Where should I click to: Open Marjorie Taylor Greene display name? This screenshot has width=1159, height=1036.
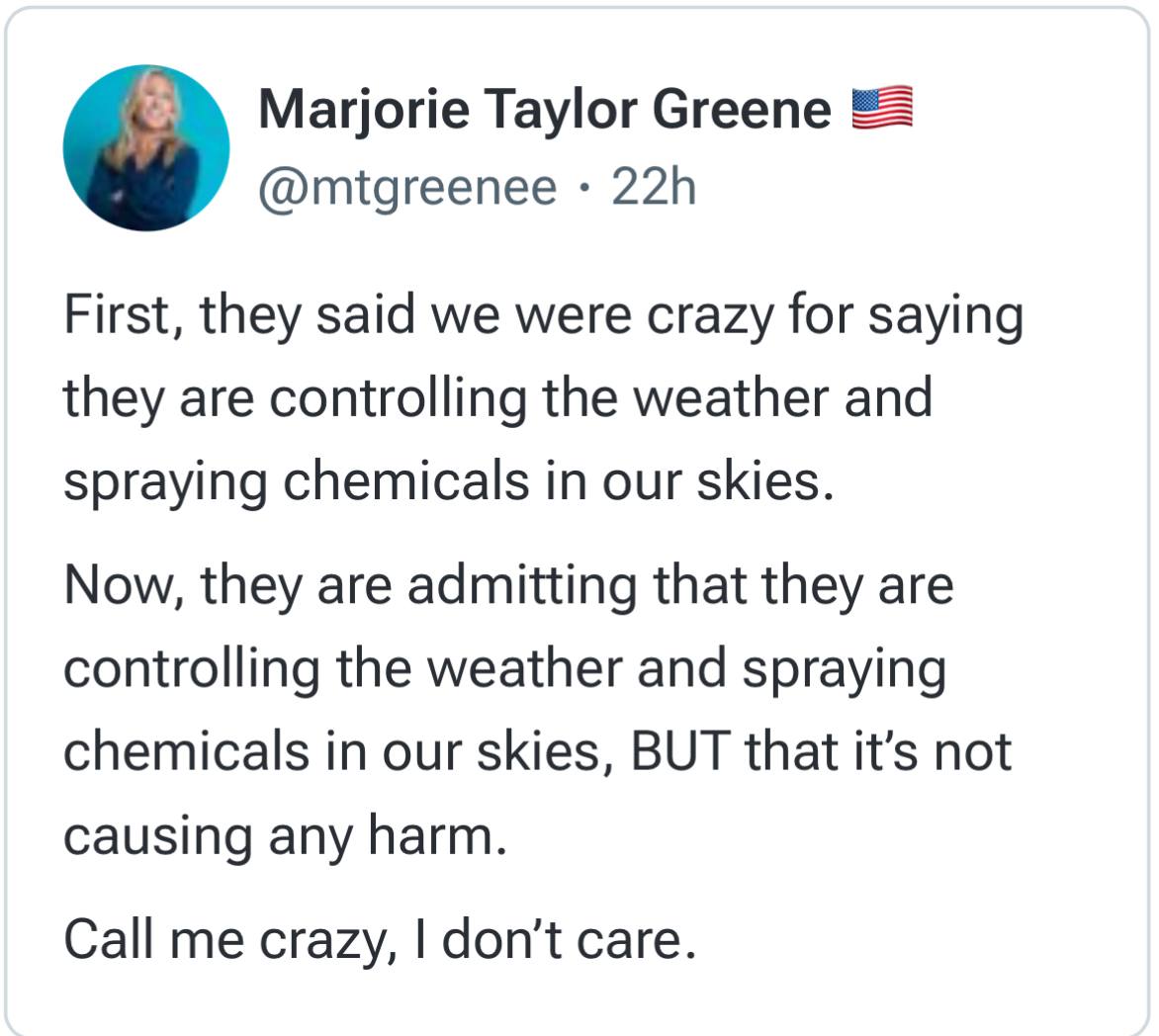pyautogui.click(x=545, y=110)
